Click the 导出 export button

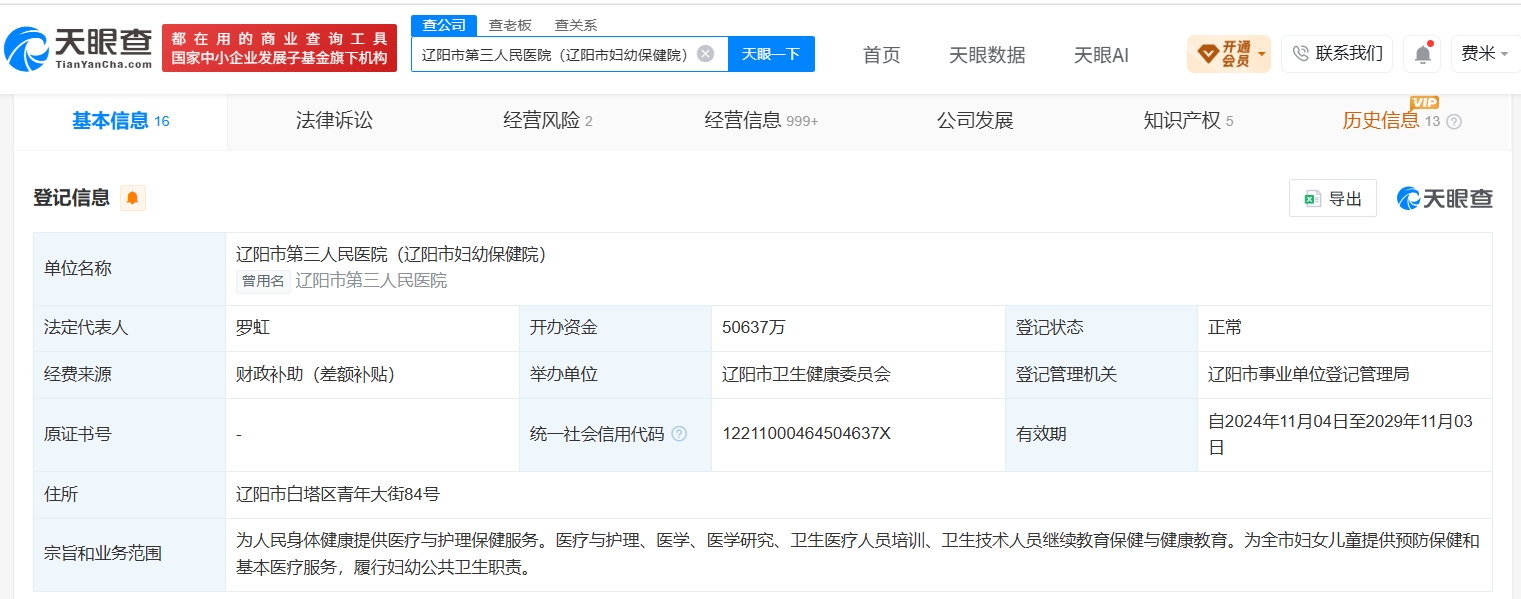(1332, 199)
